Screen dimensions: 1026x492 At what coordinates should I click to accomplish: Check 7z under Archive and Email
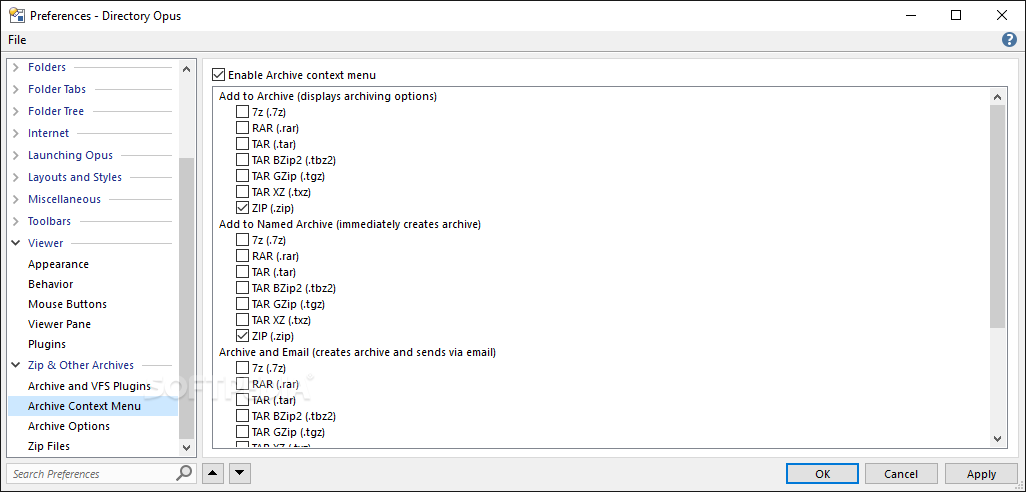click(243, 368)
